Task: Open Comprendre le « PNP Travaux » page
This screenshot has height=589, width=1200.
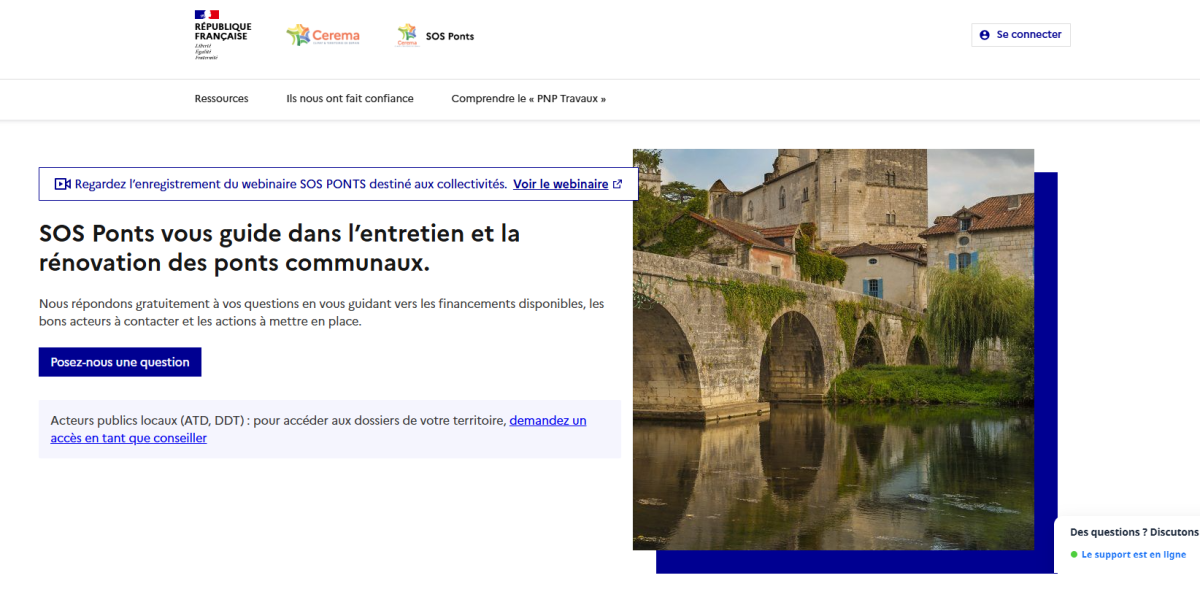Action: 528,99
